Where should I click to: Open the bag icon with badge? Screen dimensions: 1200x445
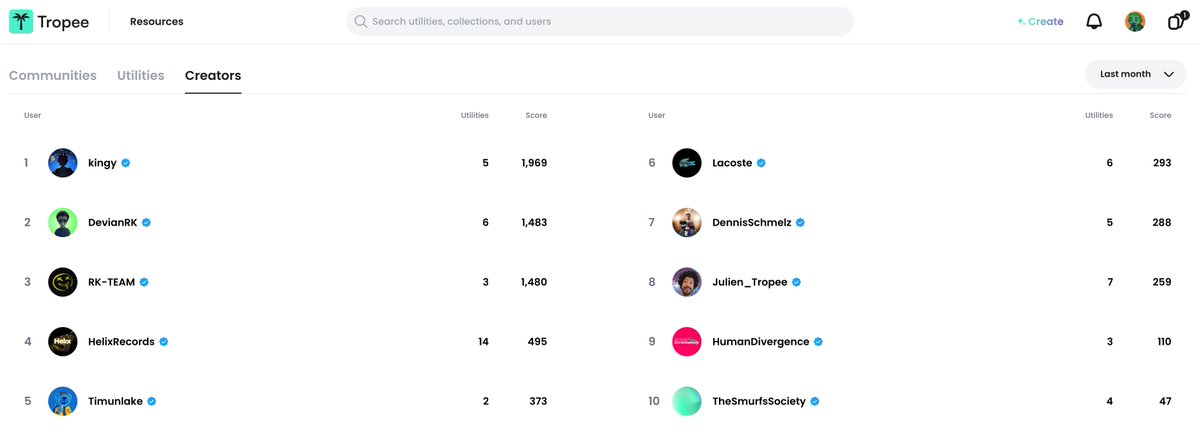point(1176,21)
